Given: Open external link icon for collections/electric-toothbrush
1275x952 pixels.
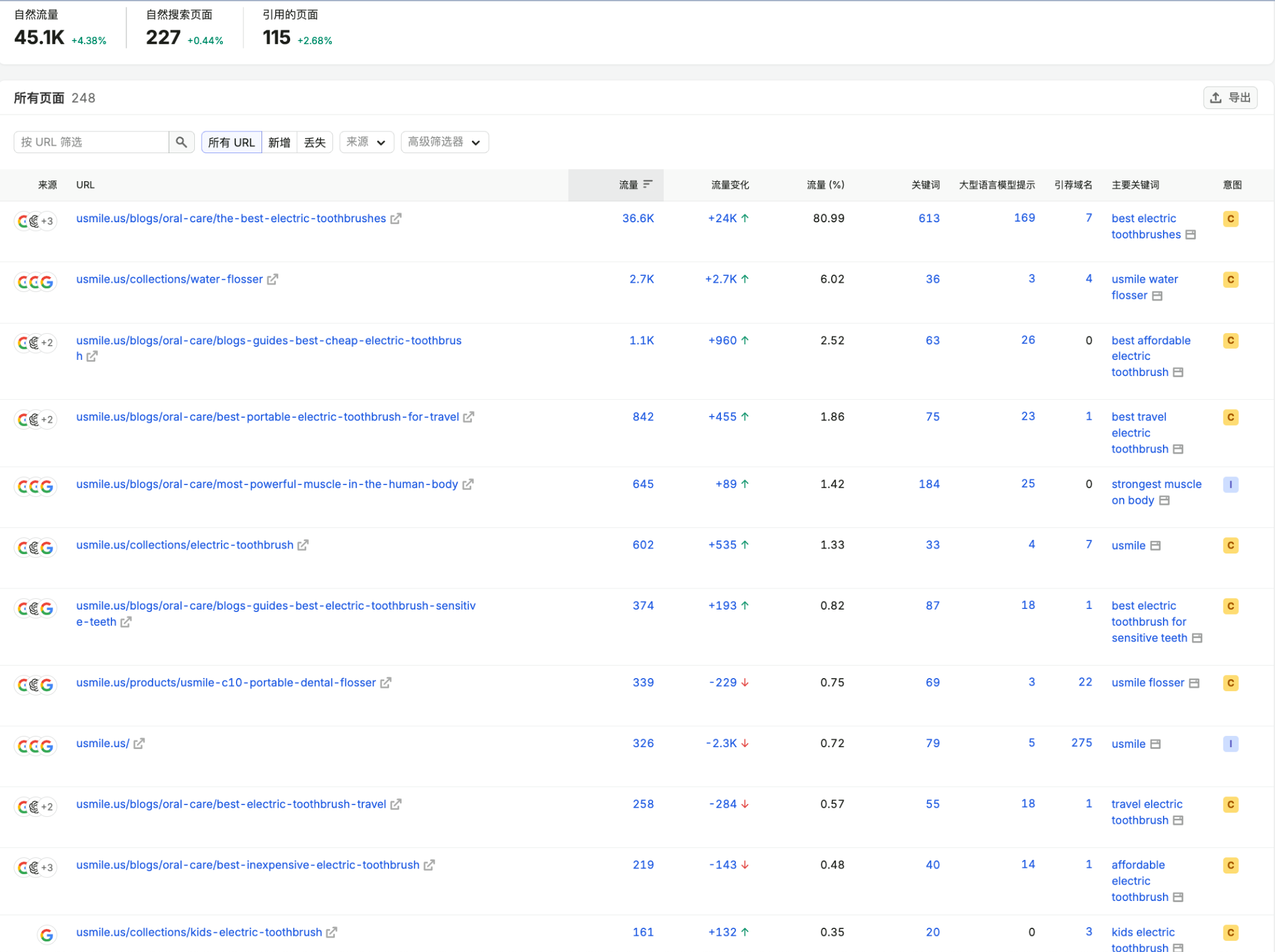Looking at the screenshot, I should click(303, 545).
